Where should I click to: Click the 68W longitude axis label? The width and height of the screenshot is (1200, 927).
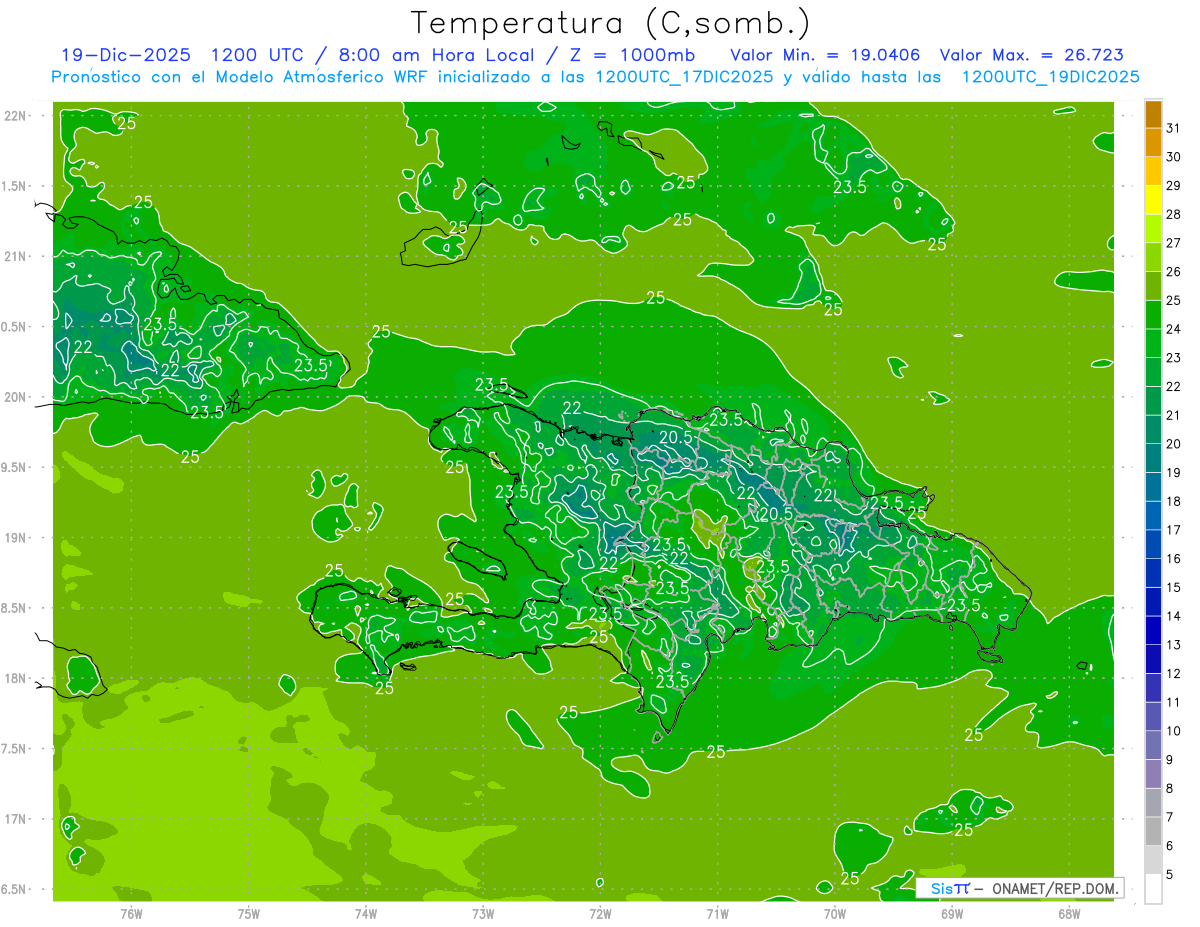click(1069, 913)
